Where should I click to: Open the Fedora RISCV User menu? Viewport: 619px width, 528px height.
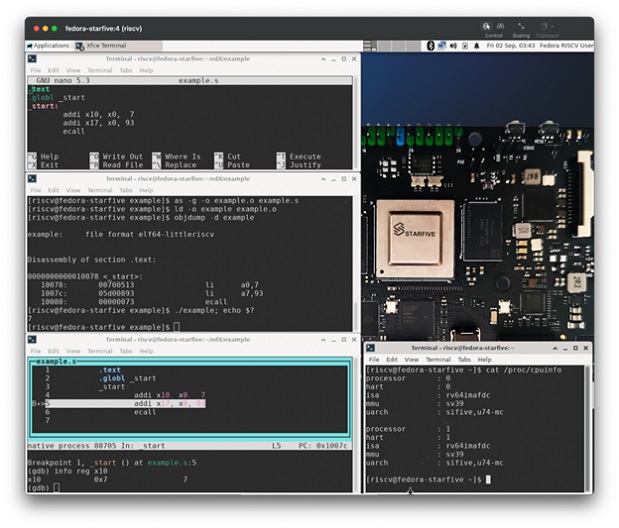pyautogui.click(x=566, y=46)
